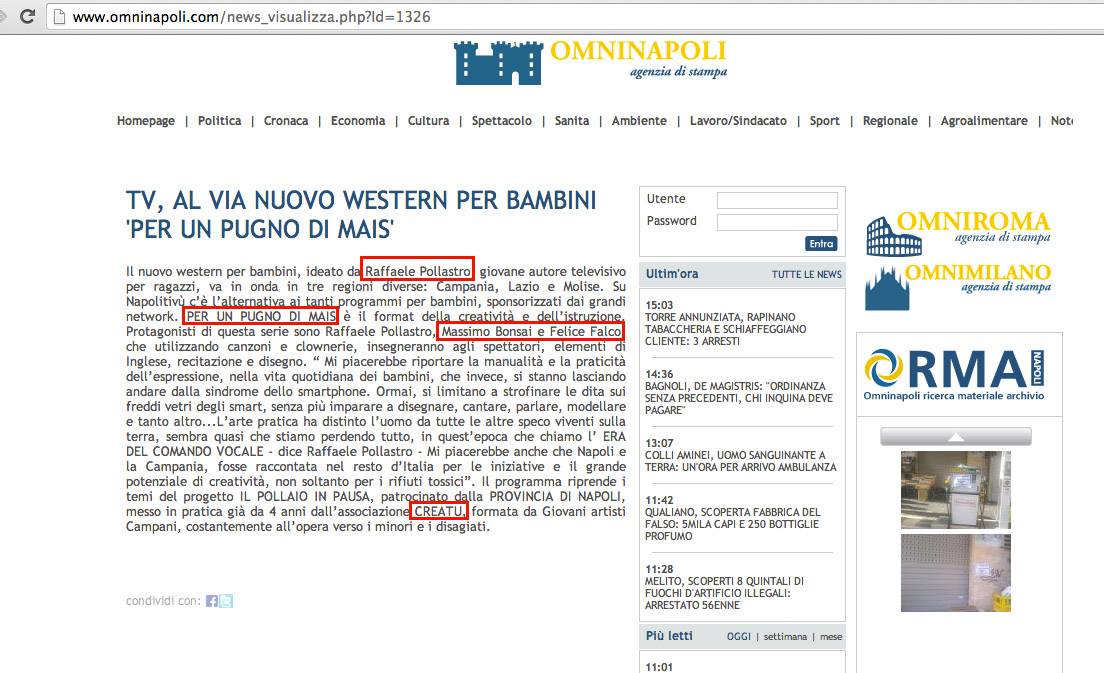Open the 11:42 Qualiano news item
1104x673 pixels.
pyautogui.click(x=732, y=518)
